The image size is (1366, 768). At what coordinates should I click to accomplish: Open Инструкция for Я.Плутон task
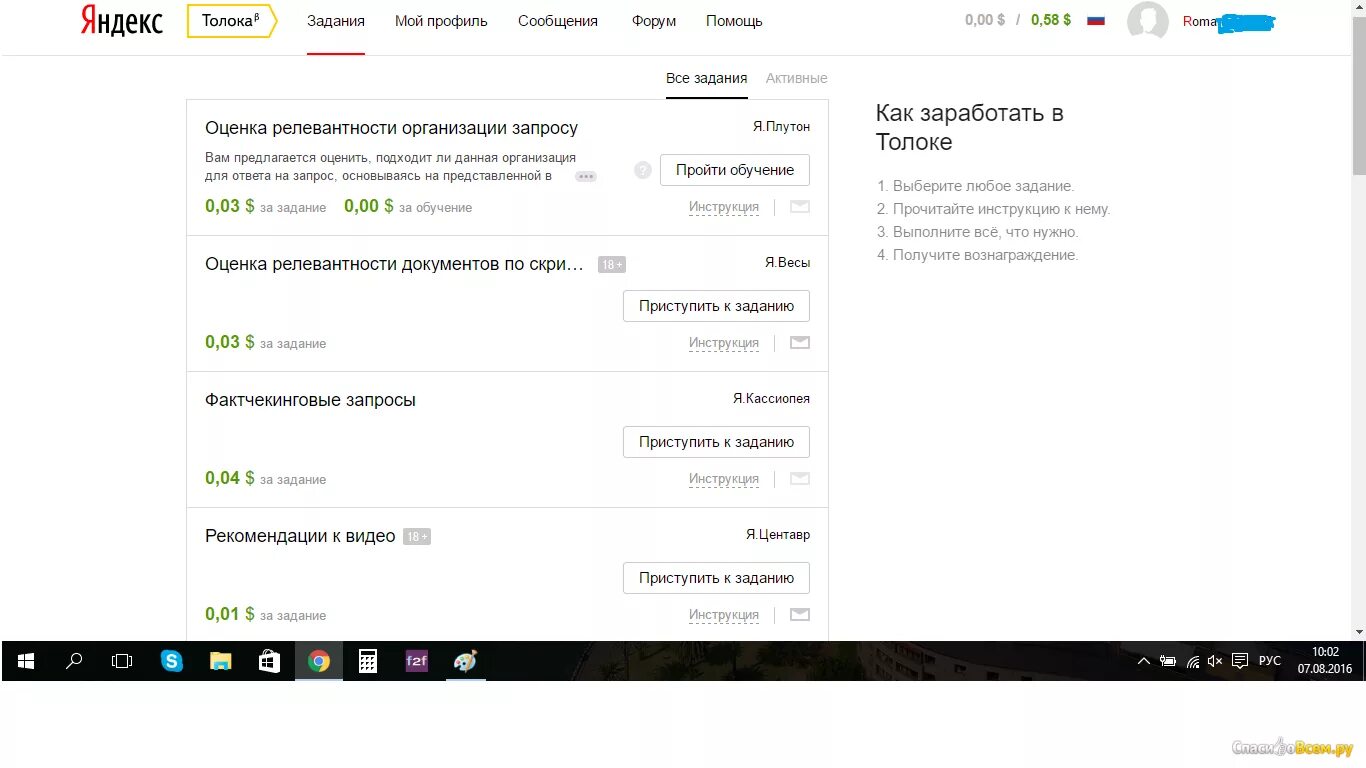(724, 207)
